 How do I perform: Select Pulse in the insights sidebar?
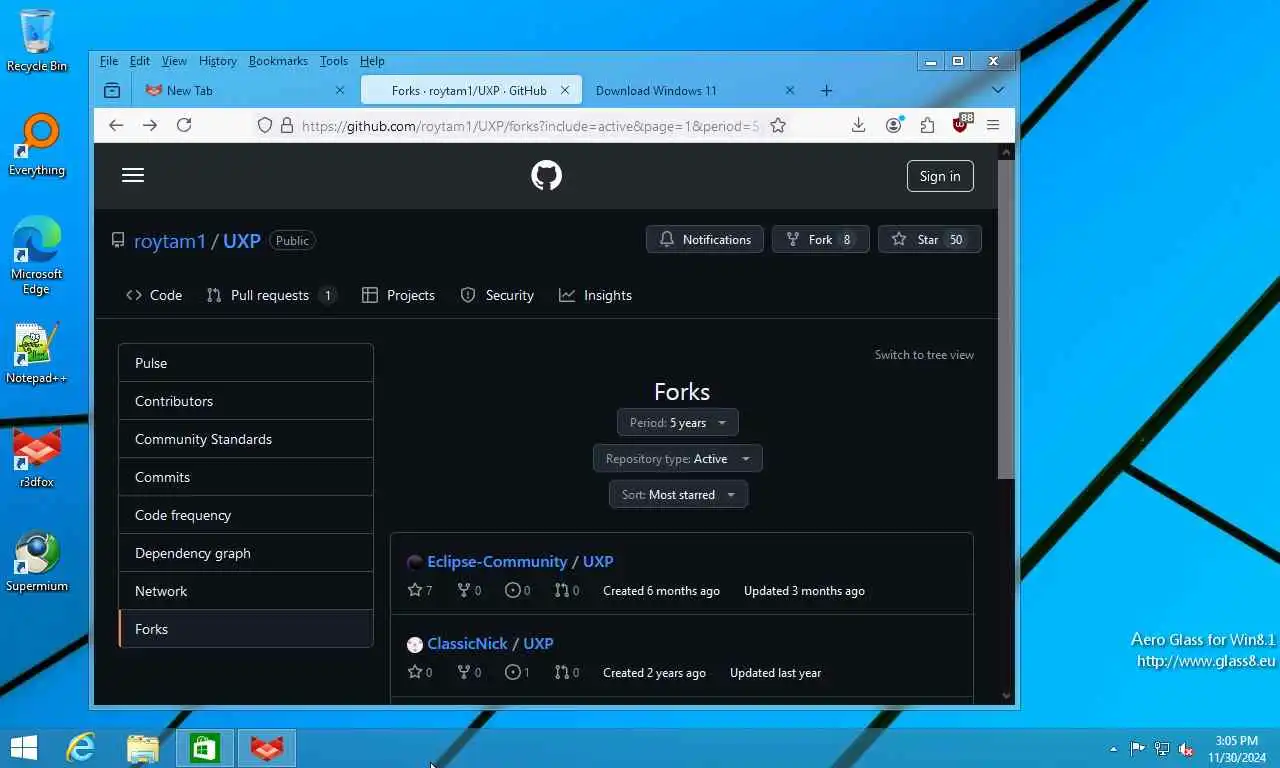[x=246, y=363]
